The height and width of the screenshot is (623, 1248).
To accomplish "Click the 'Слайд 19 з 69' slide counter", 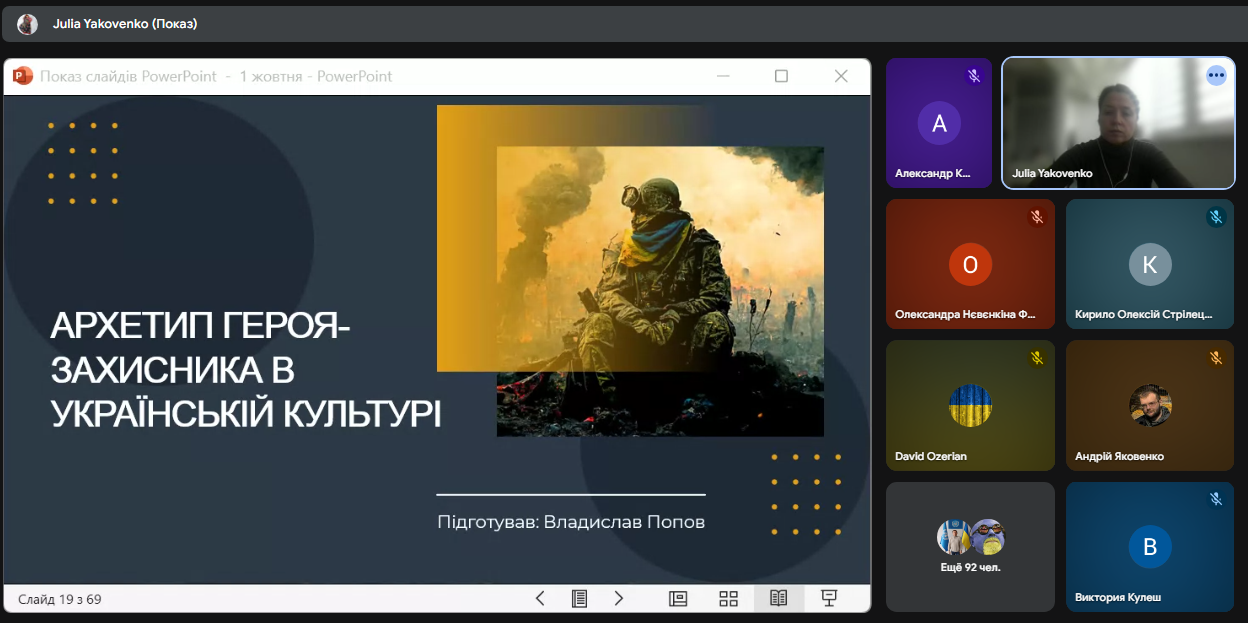I will [60, 599].
